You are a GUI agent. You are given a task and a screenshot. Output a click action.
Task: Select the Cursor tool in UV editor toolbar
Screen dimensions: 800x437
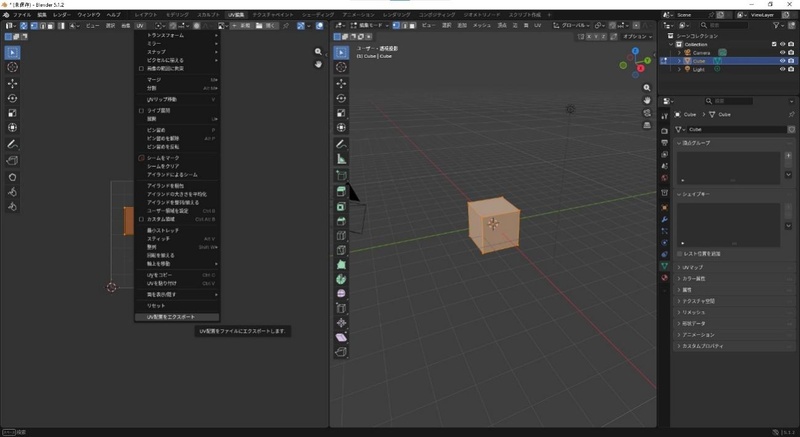12,67
